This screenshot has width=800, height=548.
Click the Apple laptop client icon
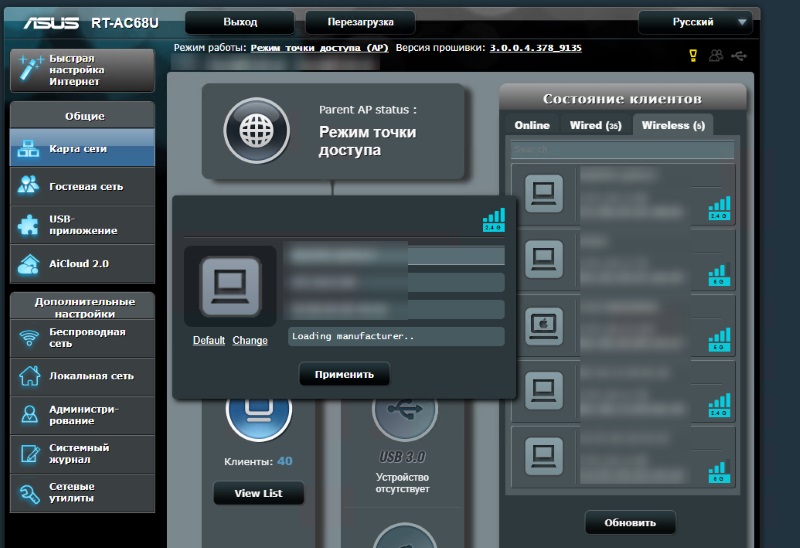(x=544, y=326)
